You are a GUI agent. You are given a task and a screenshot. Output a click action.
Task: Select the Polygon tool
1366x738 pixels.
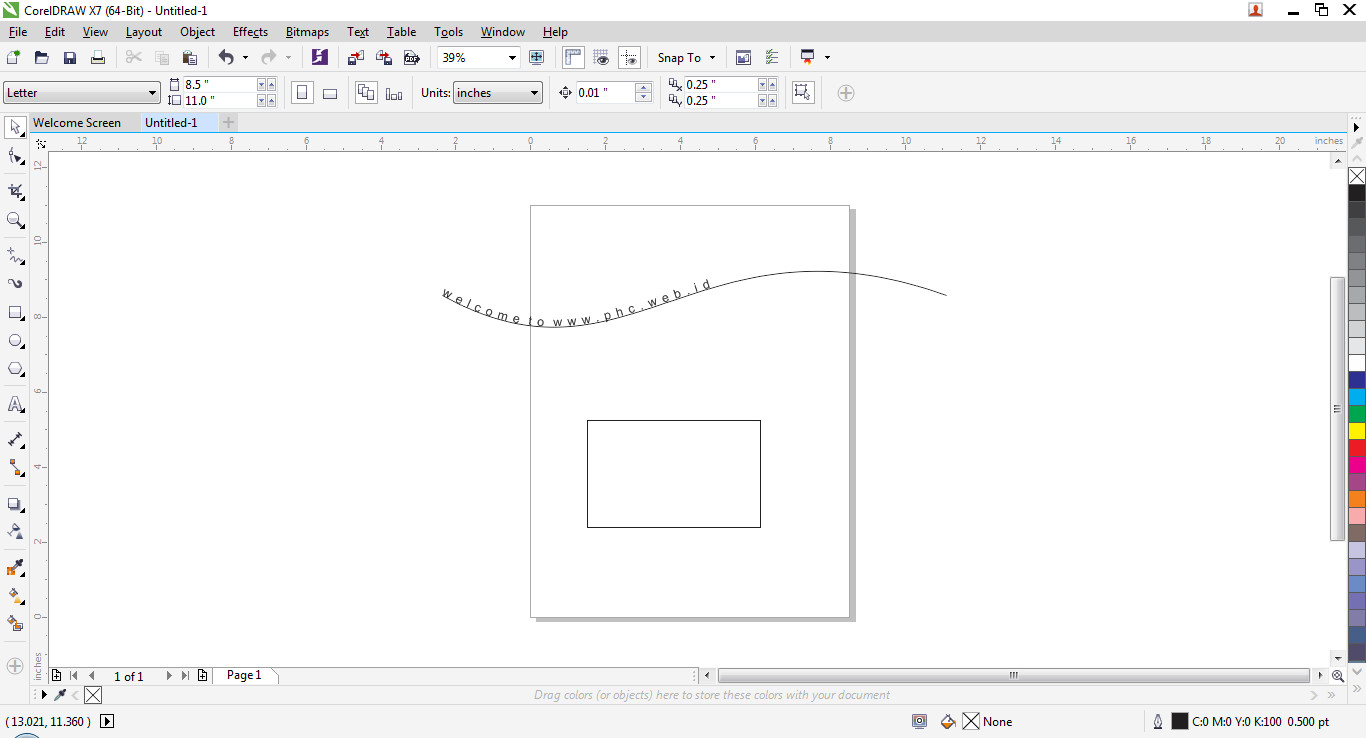tap(16, 370)
